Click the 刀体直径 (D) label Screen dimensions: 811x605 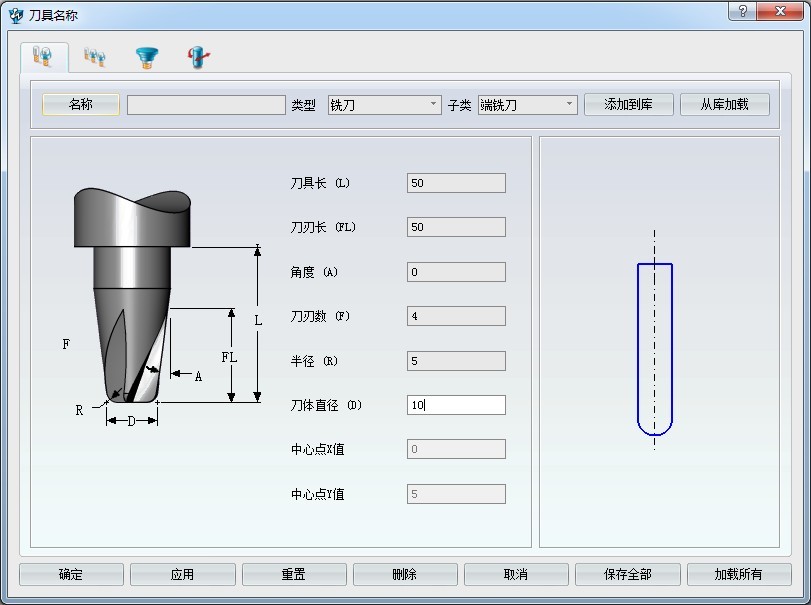pyautogui.click(x=326, y=405)
